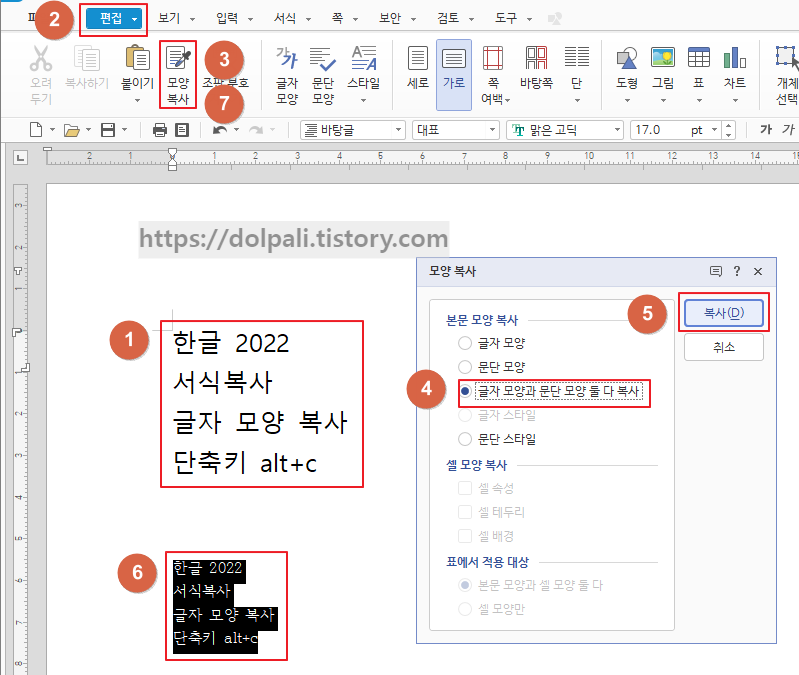Click the help question mark in 모양 복사 dialog
Image resolution: width=799 pixels, height=675 pixels.
click(736, 271)
